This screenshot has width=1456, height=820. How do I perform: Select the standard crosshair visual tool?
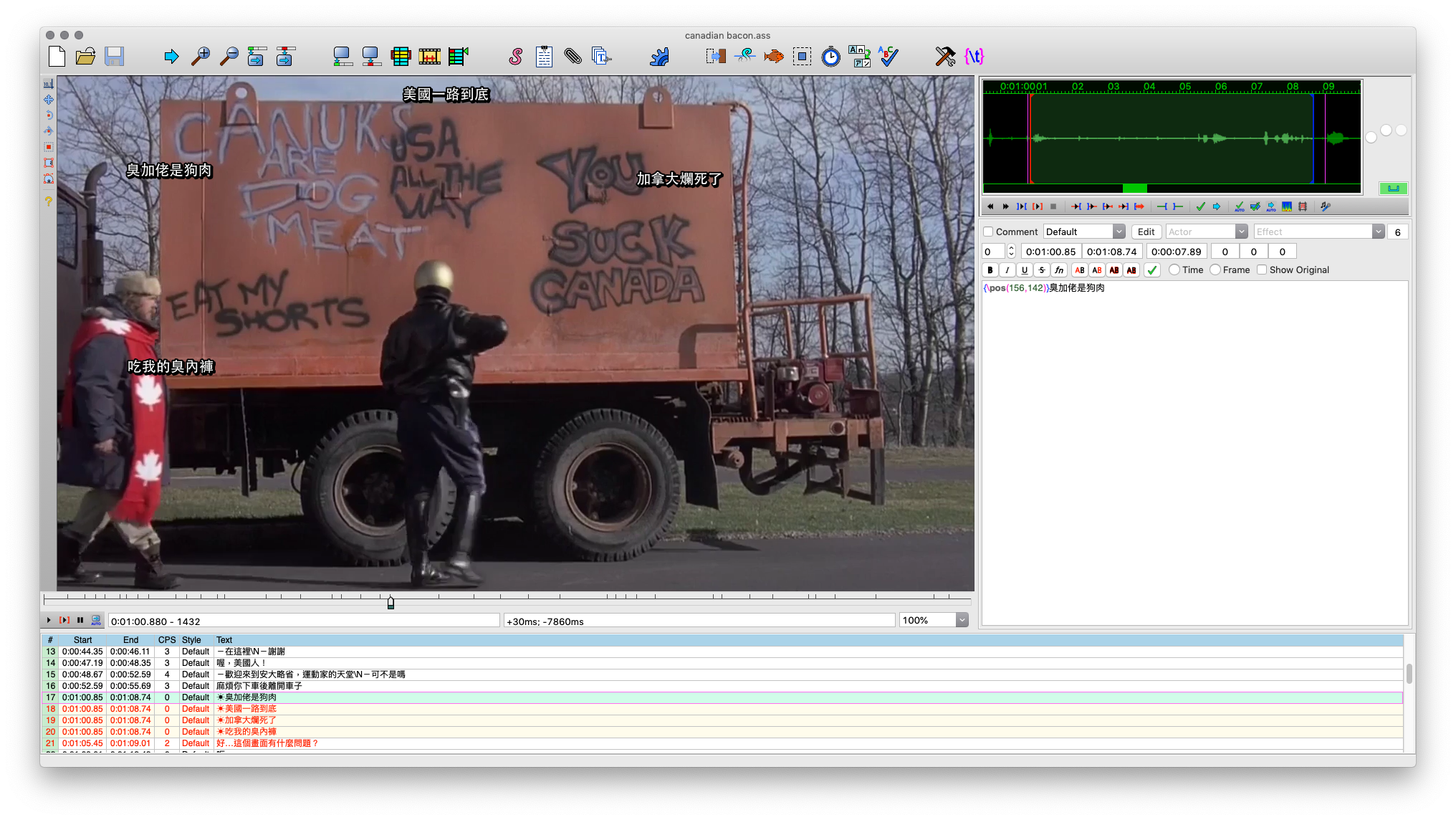(48, 84)
